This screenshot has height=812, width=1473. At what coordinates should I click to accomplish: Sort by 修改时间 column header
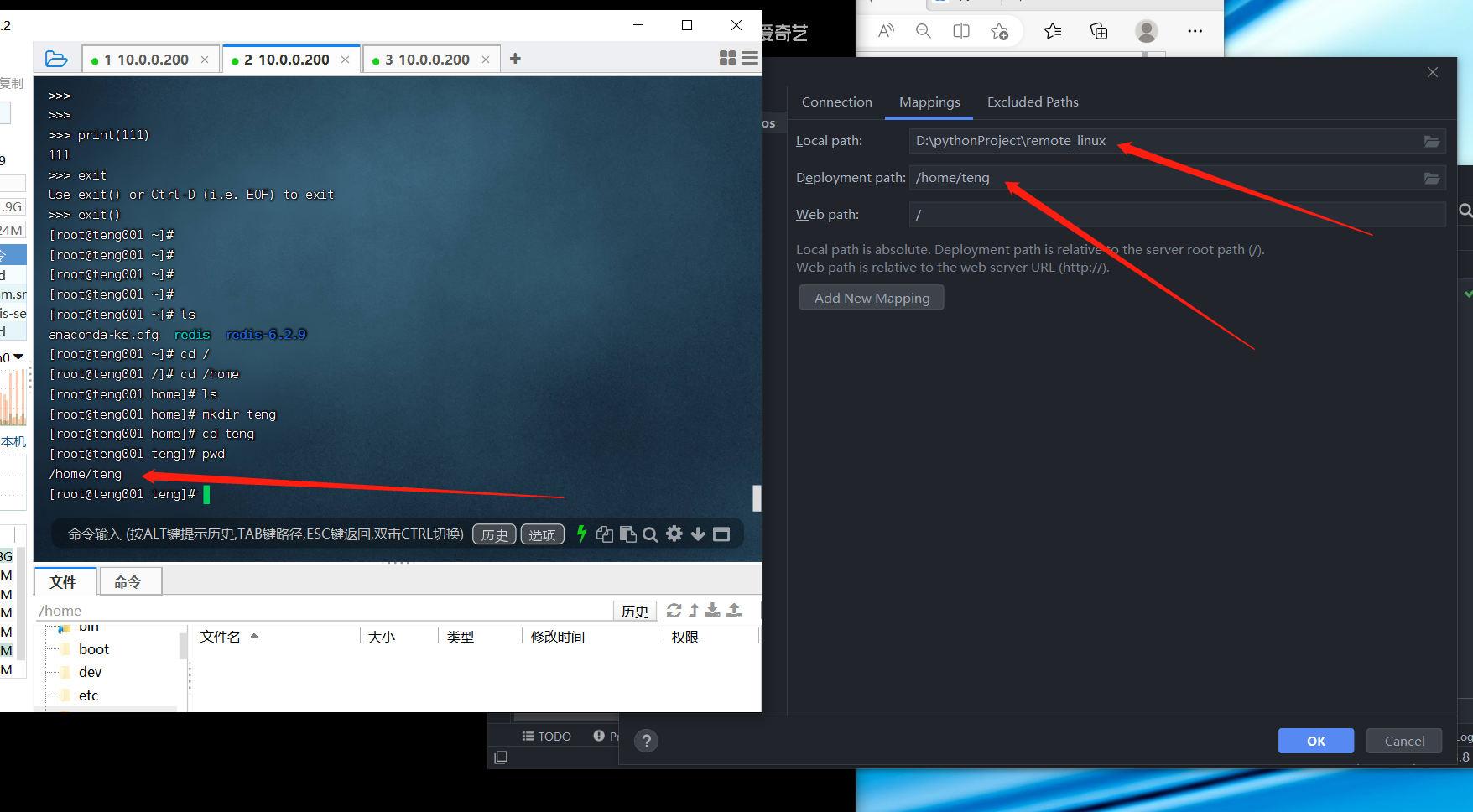(x=592, y=638)
